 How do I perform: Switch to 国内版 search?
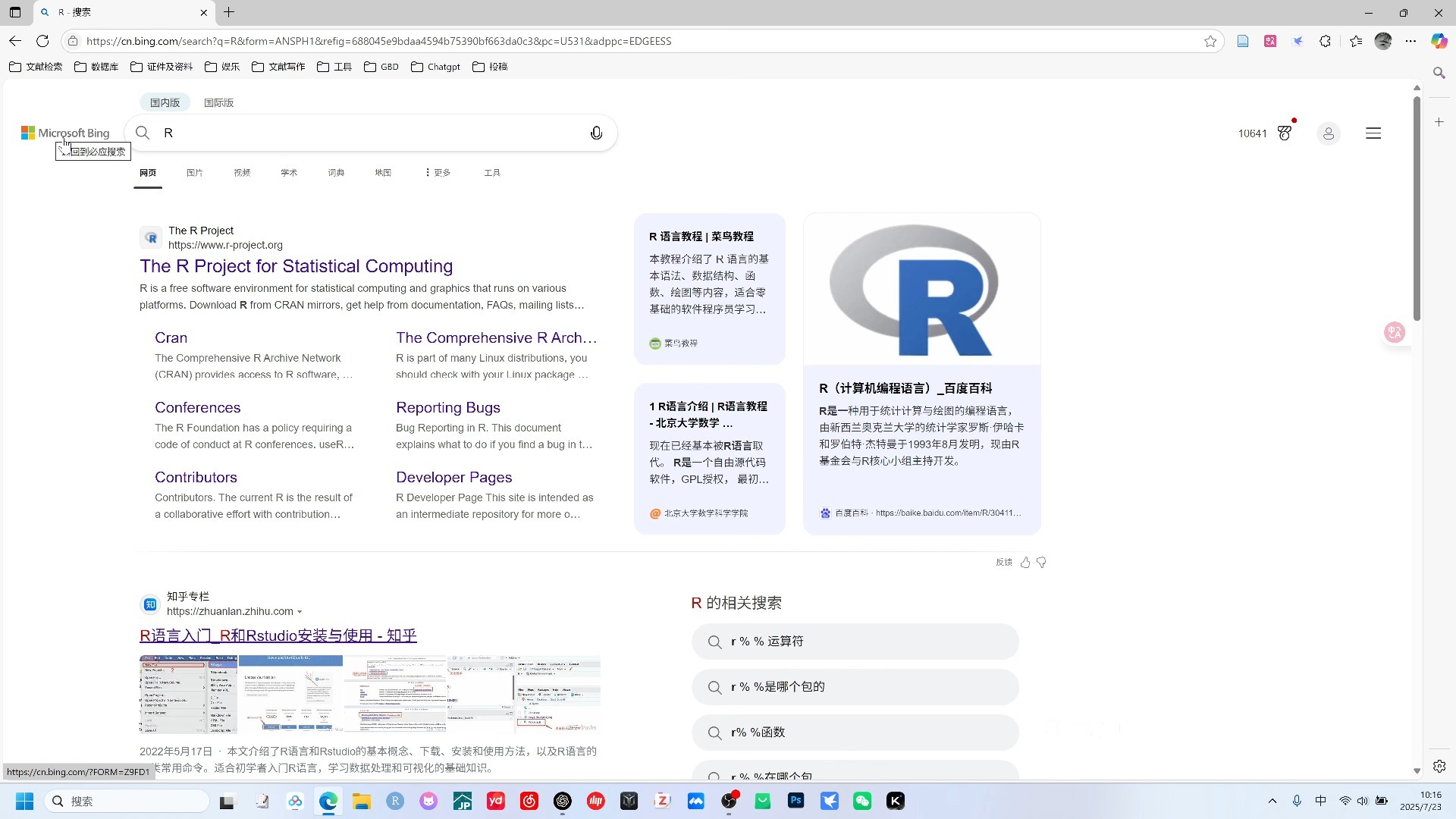(x=165, y=102)
